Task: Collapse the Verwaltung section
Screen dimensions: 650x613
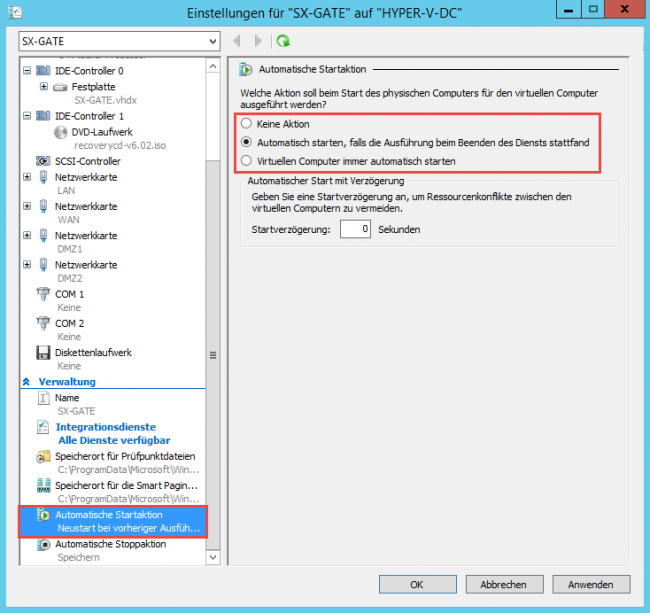Action: (x=27, y=382)
